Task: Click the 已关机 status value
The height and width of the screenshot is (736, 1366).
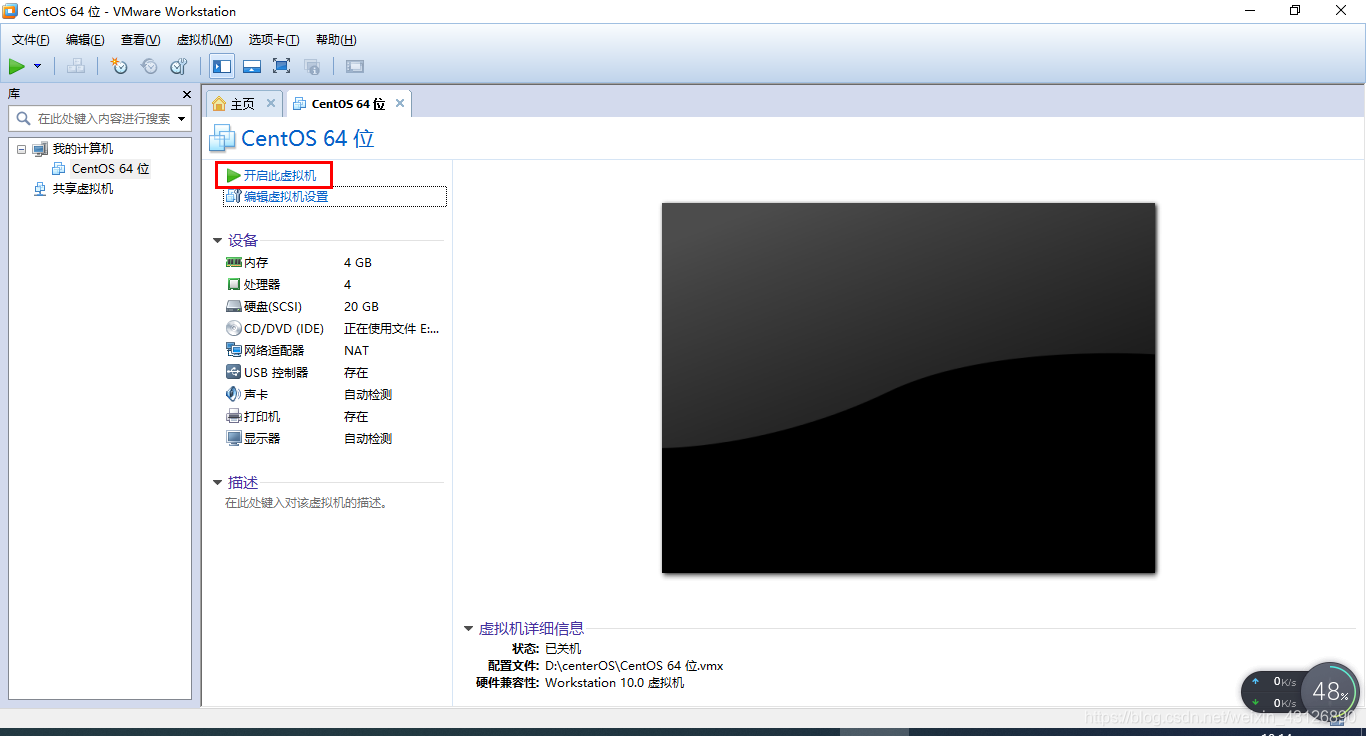Action: click(563, 649)
